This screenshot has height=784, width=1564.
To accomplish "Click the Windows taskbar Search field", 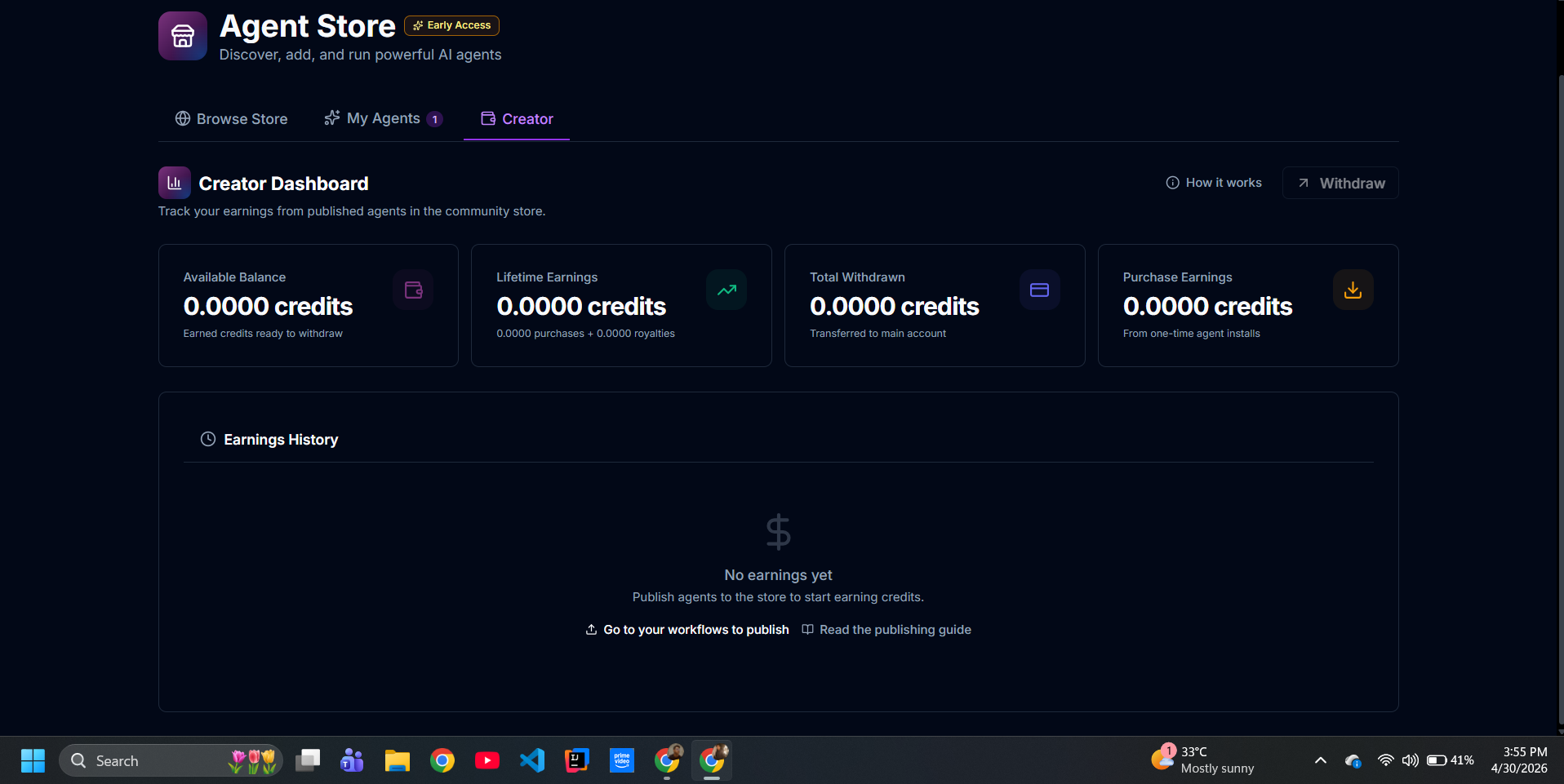I will (x=171, y=760).
